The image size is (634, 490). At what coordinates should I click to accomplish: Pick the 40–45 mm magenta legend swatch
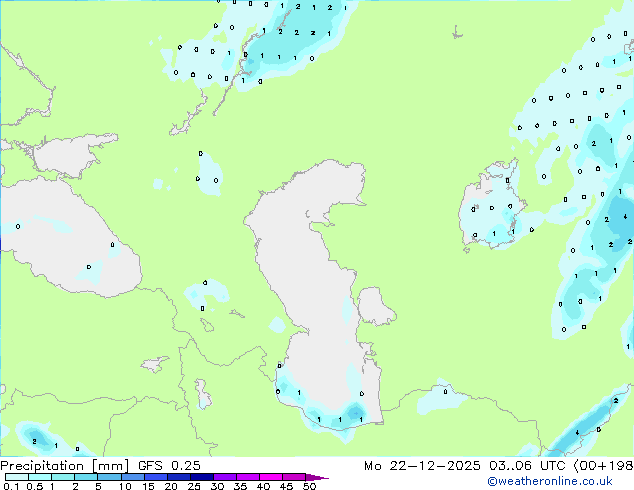pyautogui.click(x=271, y=477)
